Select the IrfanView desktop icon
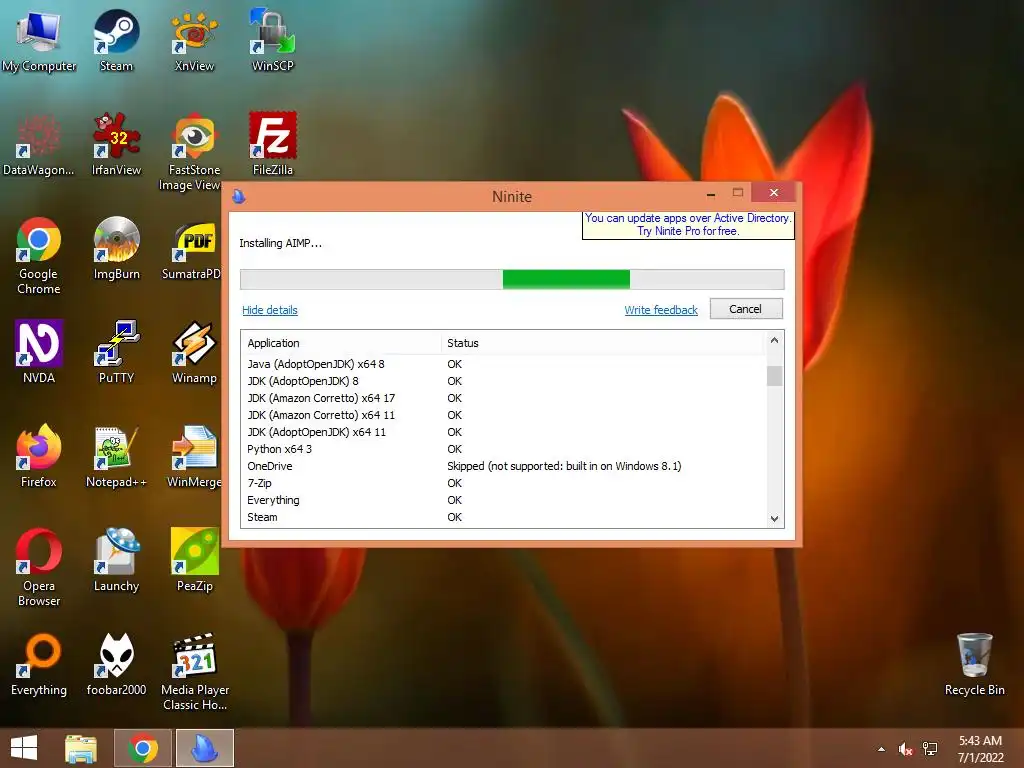This screenshot has height=768, width=1024. (x=116, y=144)
